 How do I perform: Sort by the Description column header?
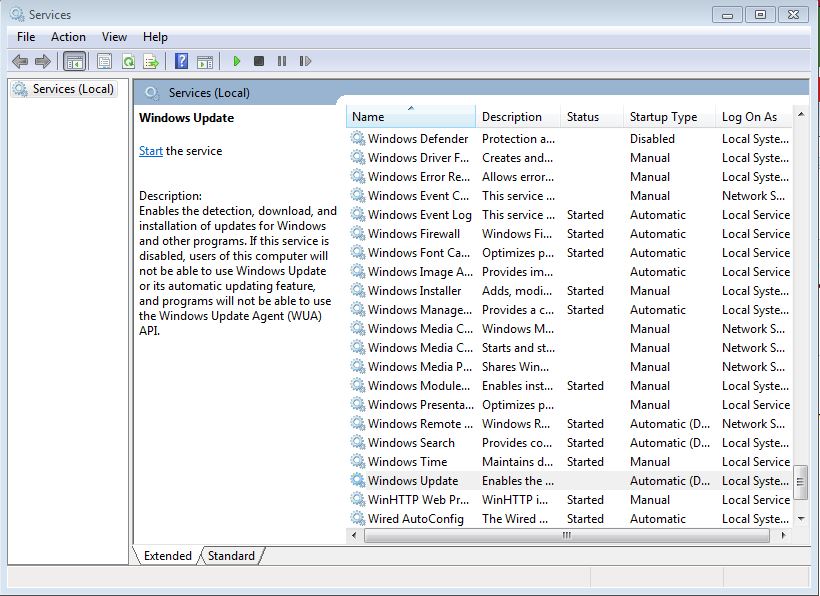pyautogui.click(x=518, y=117)
